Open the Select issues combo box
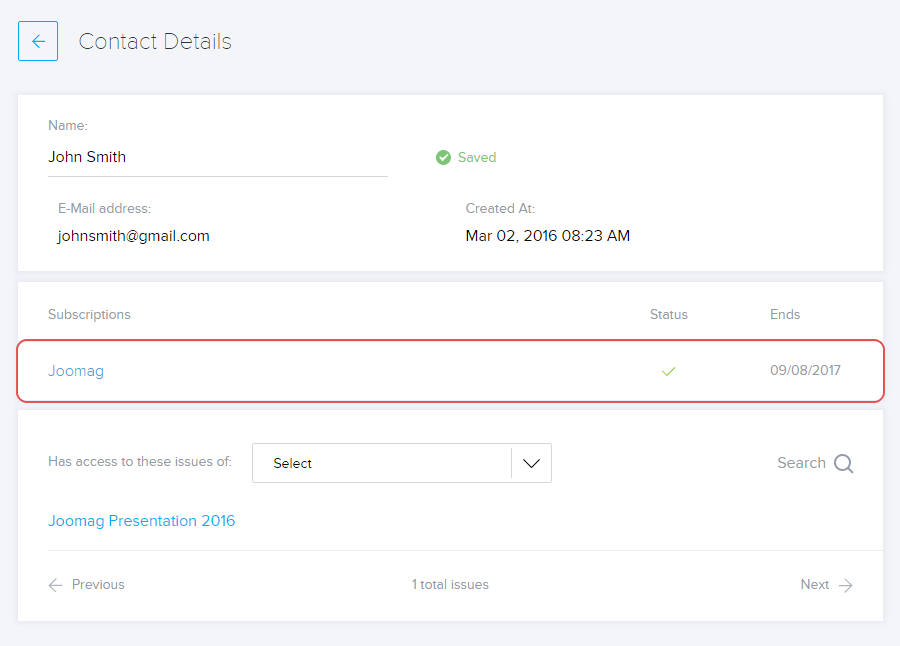The height and width of the screenshot is (646, 900). click(380, 463)
